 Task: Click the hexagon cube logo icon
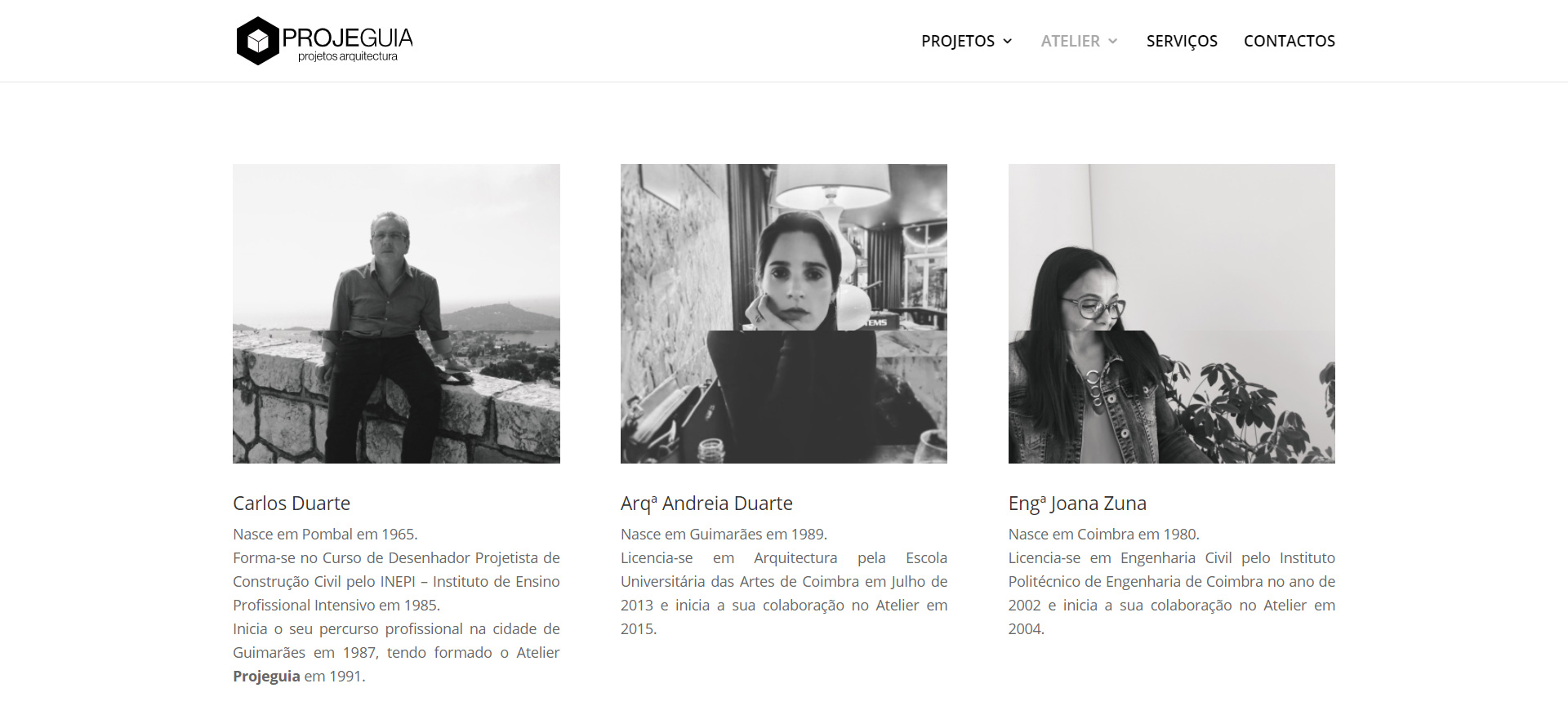click(258, 41)
